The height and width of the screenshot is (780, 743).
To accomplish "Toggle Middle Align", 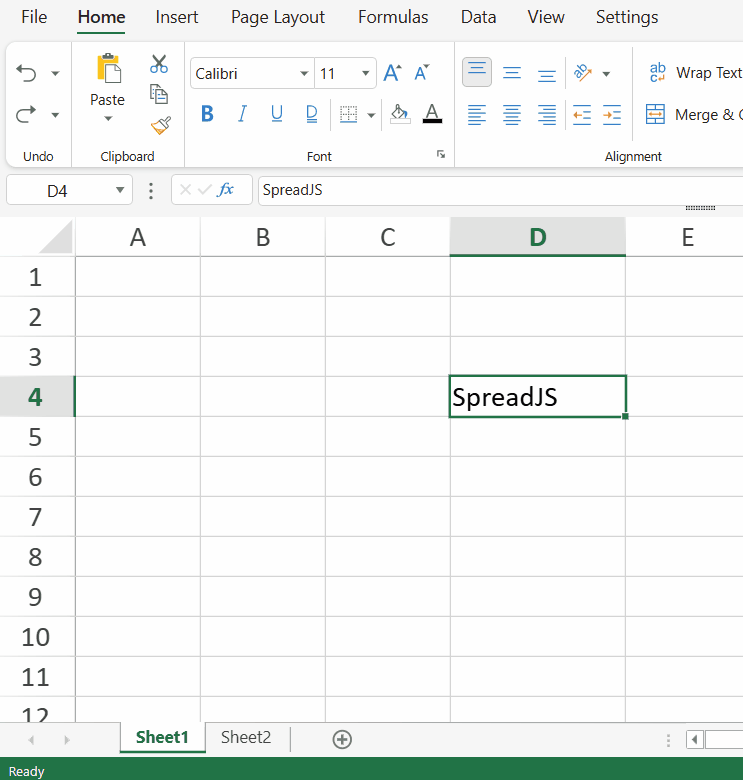I will [x=512, y=73].
